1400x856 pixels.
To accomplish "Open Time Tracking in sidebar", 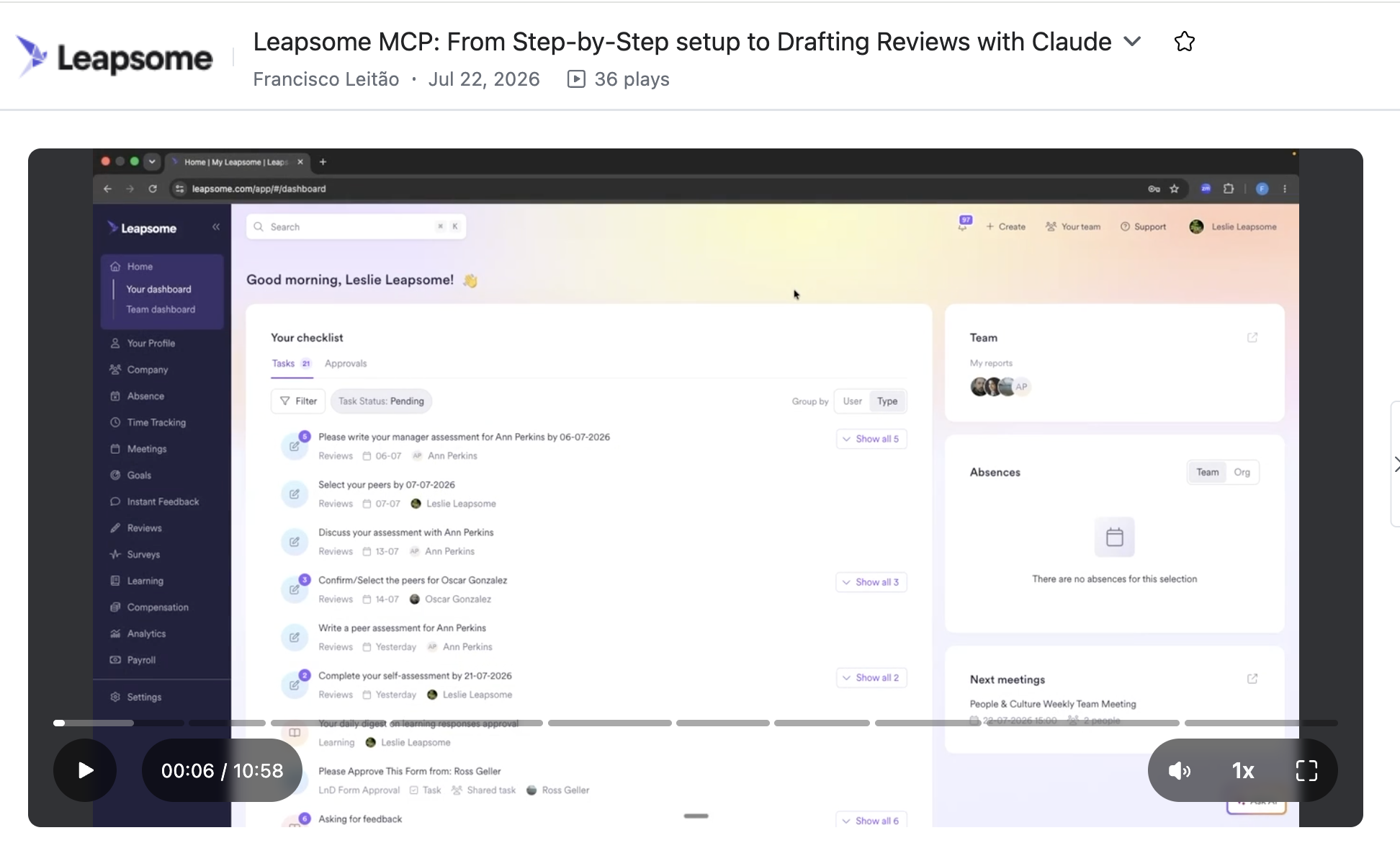I will tap(156, 422).
